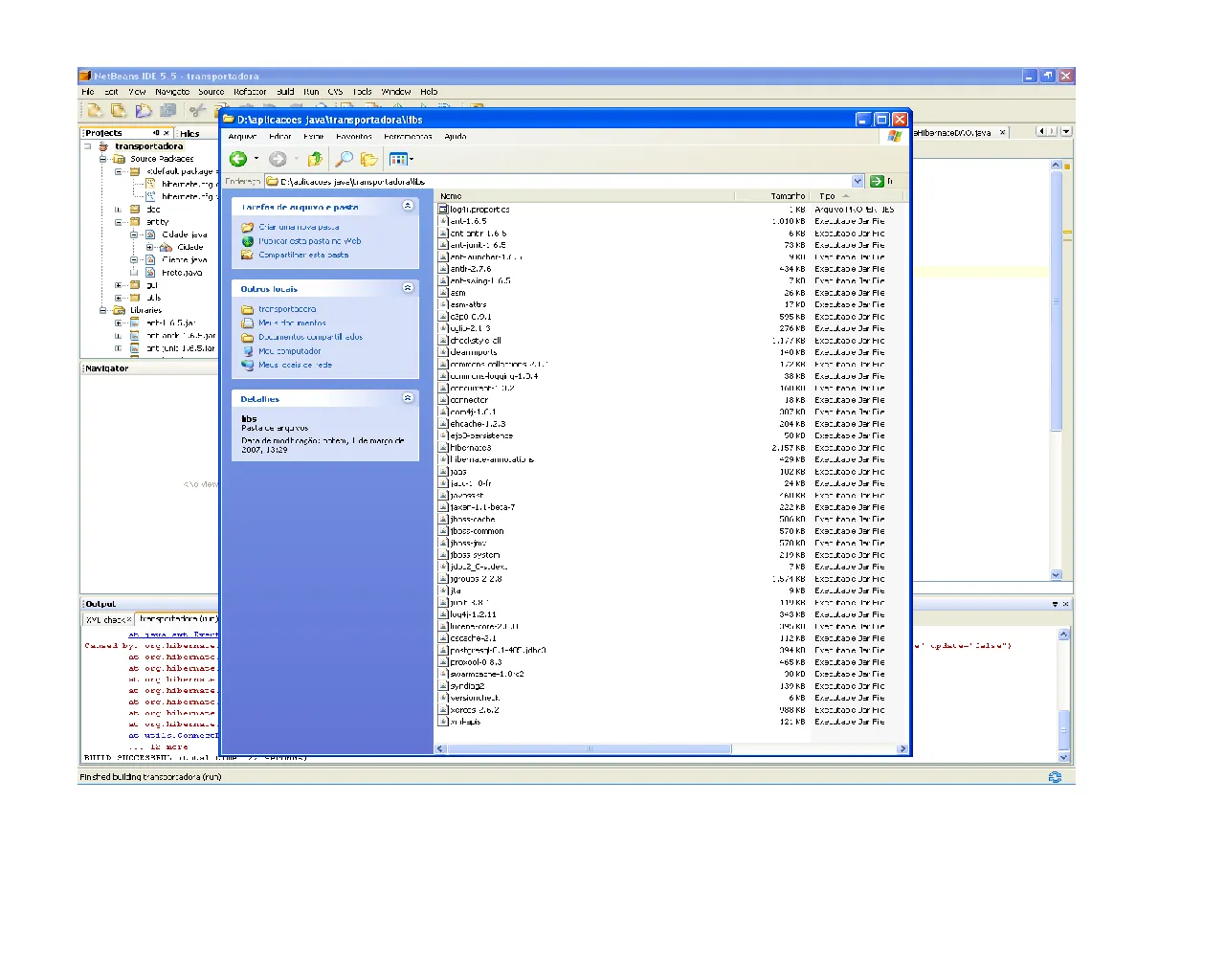Click New Project icon in NetBeans toolbar
Screen dimensions: 1225x980
[95, 111]
